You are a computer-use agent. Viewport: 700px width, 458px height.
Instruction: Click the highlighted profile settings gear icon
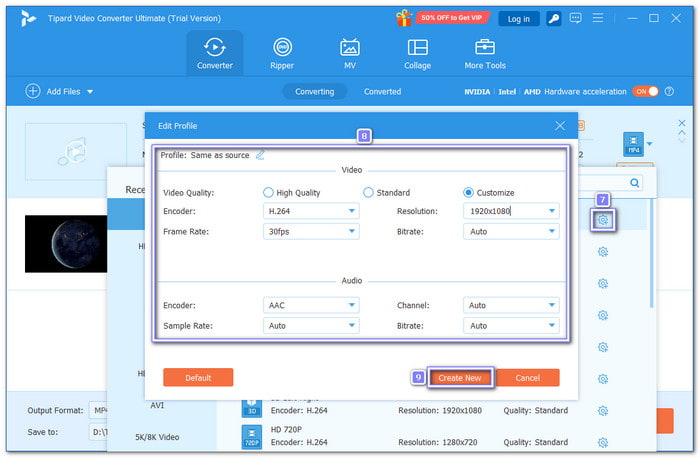tap(603, 220)
